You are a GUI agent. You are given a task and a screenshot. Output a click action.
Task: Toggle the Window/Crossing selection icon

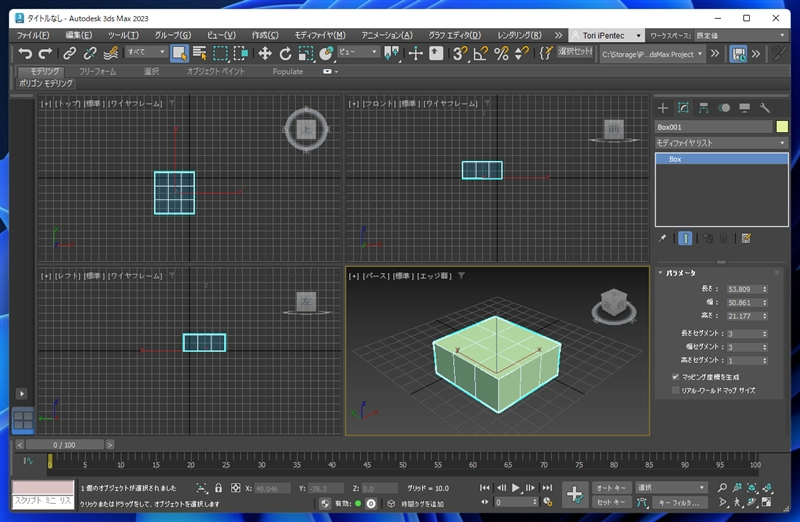pos(240,53)
